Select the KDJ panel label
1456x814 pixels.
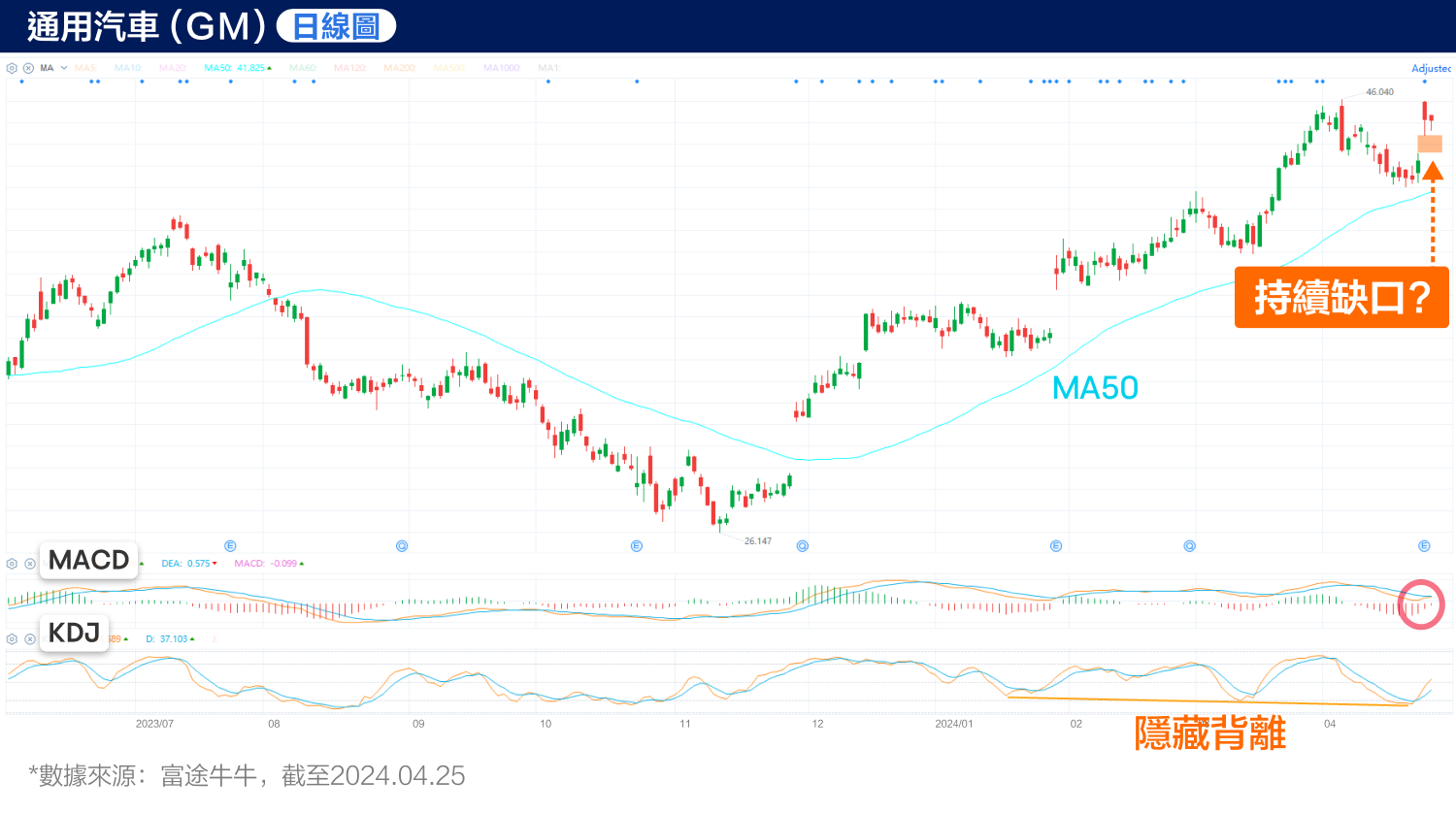click(x=74, y=633)
